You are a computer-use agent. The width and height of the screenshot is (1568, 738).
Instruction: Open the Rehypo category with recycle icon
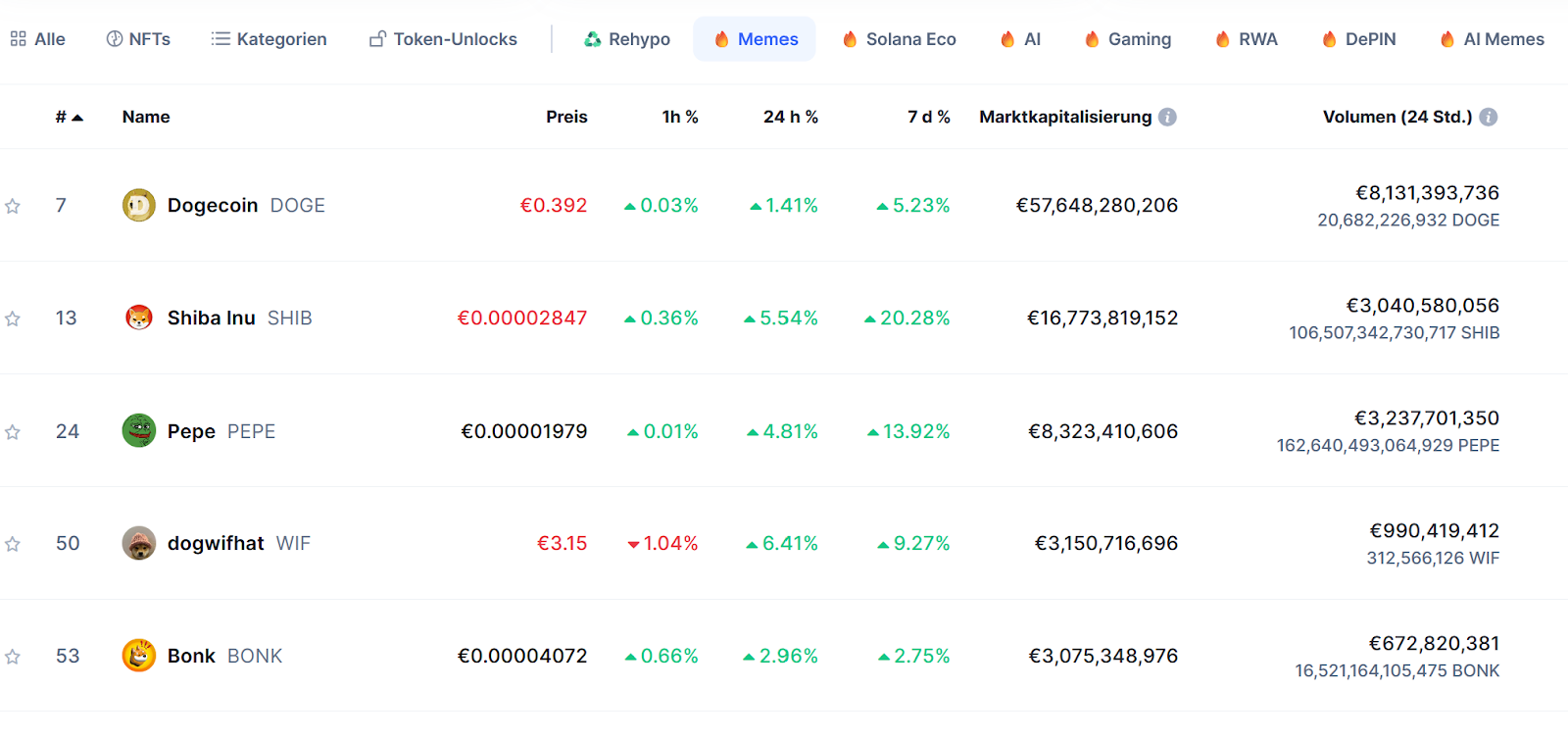[627, 39]
